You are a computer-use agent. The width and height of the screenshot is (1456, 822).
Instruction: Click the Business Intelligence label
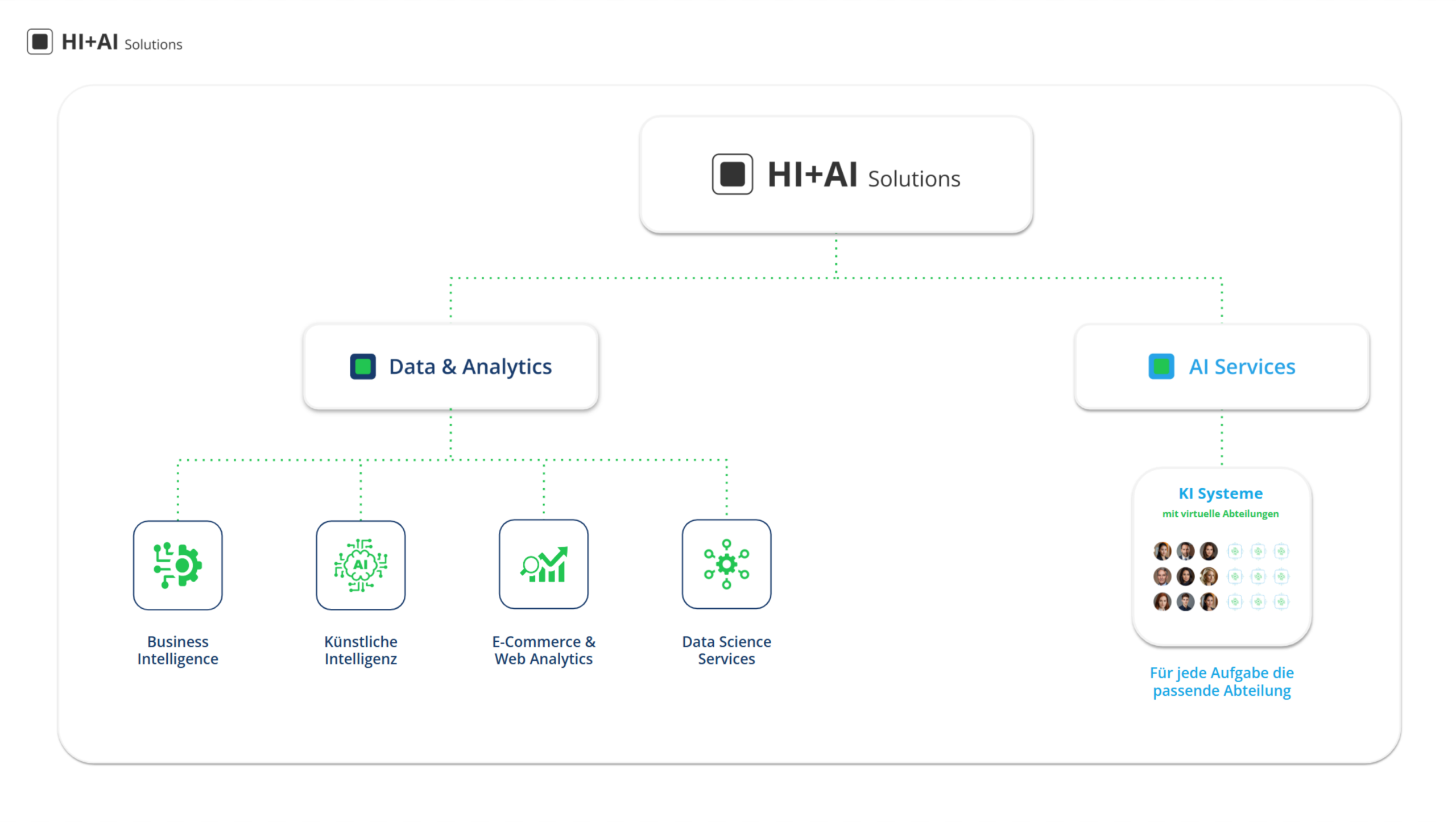point(177,650)
